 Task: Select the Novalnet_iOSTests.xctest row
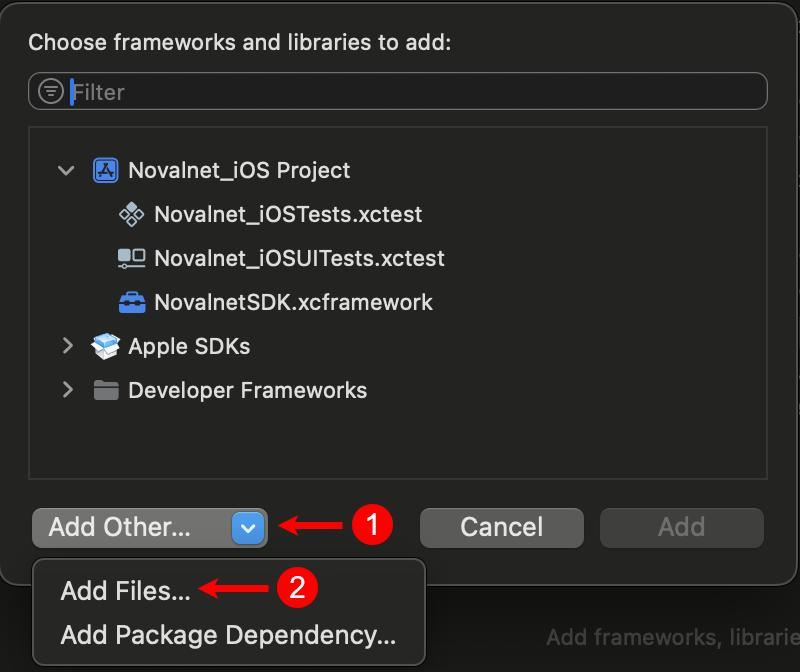tap(288, 214)
